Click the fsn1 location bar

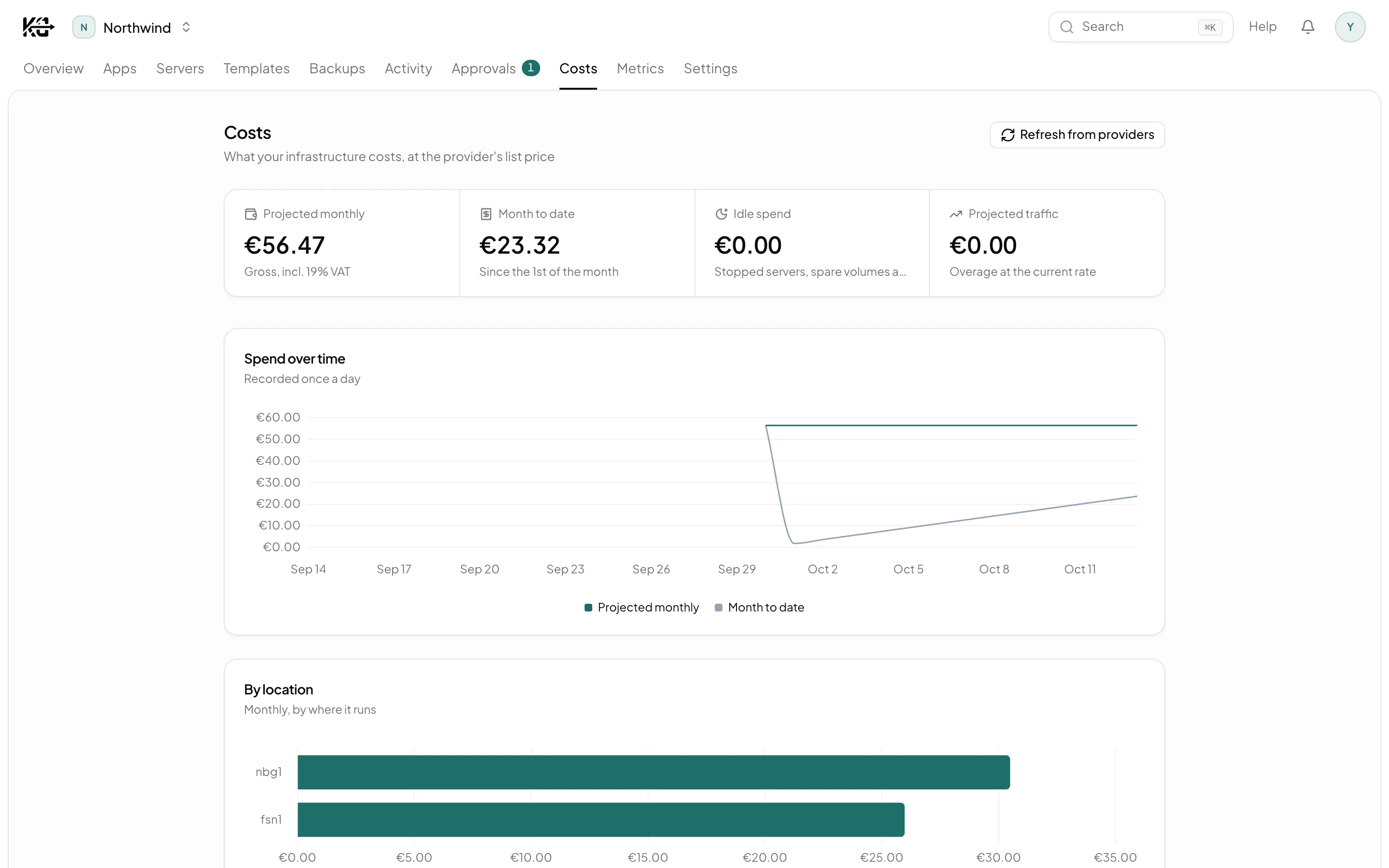(601, 820)
